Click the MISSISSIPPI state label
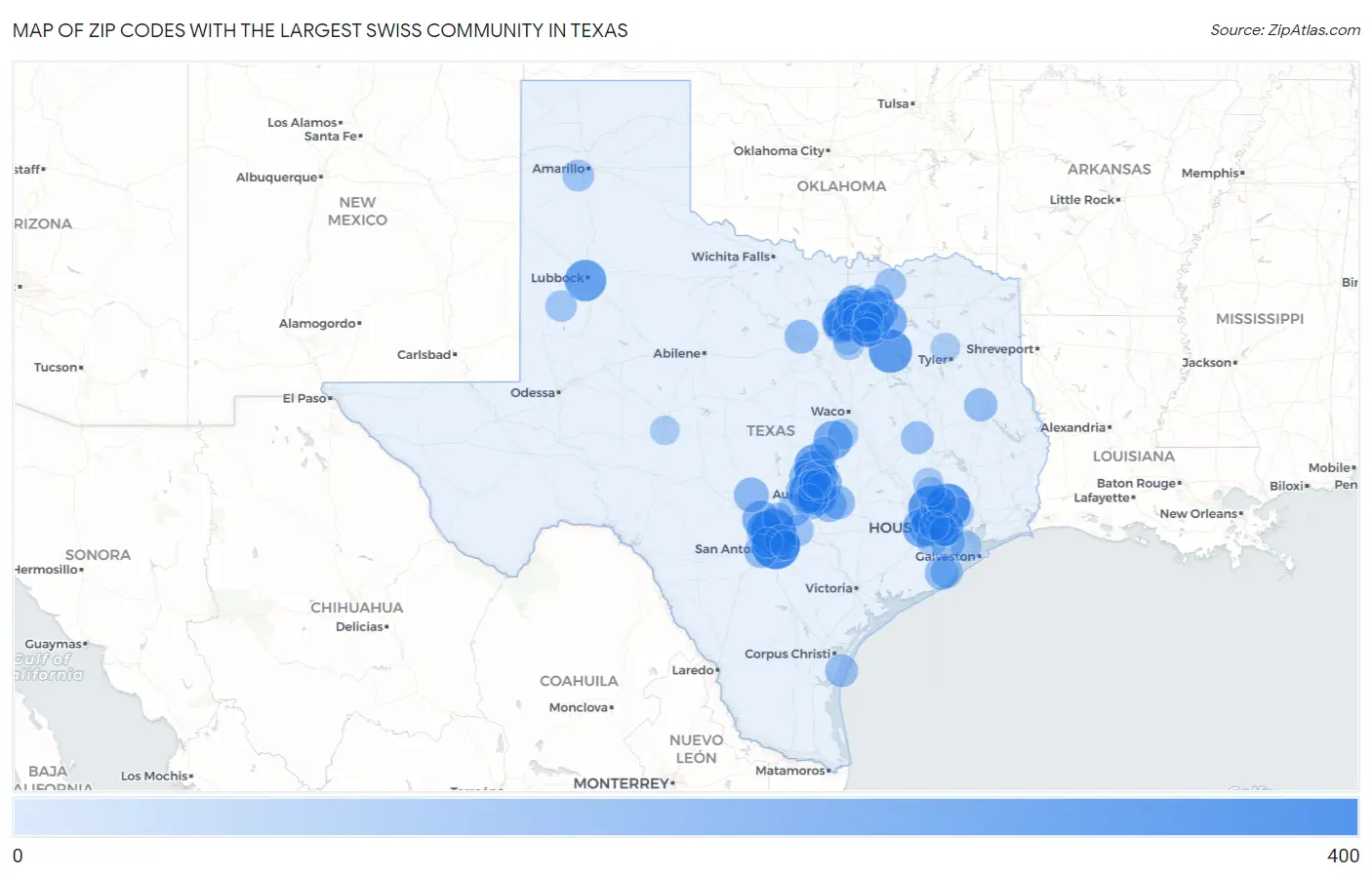Viewport: 1372px width, 877px height. click(x=1260, y=318)
